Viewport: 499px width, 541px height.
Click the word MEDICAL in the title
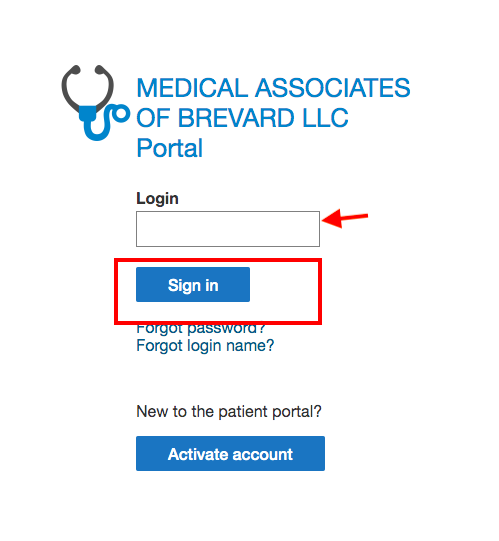[192, 88]
